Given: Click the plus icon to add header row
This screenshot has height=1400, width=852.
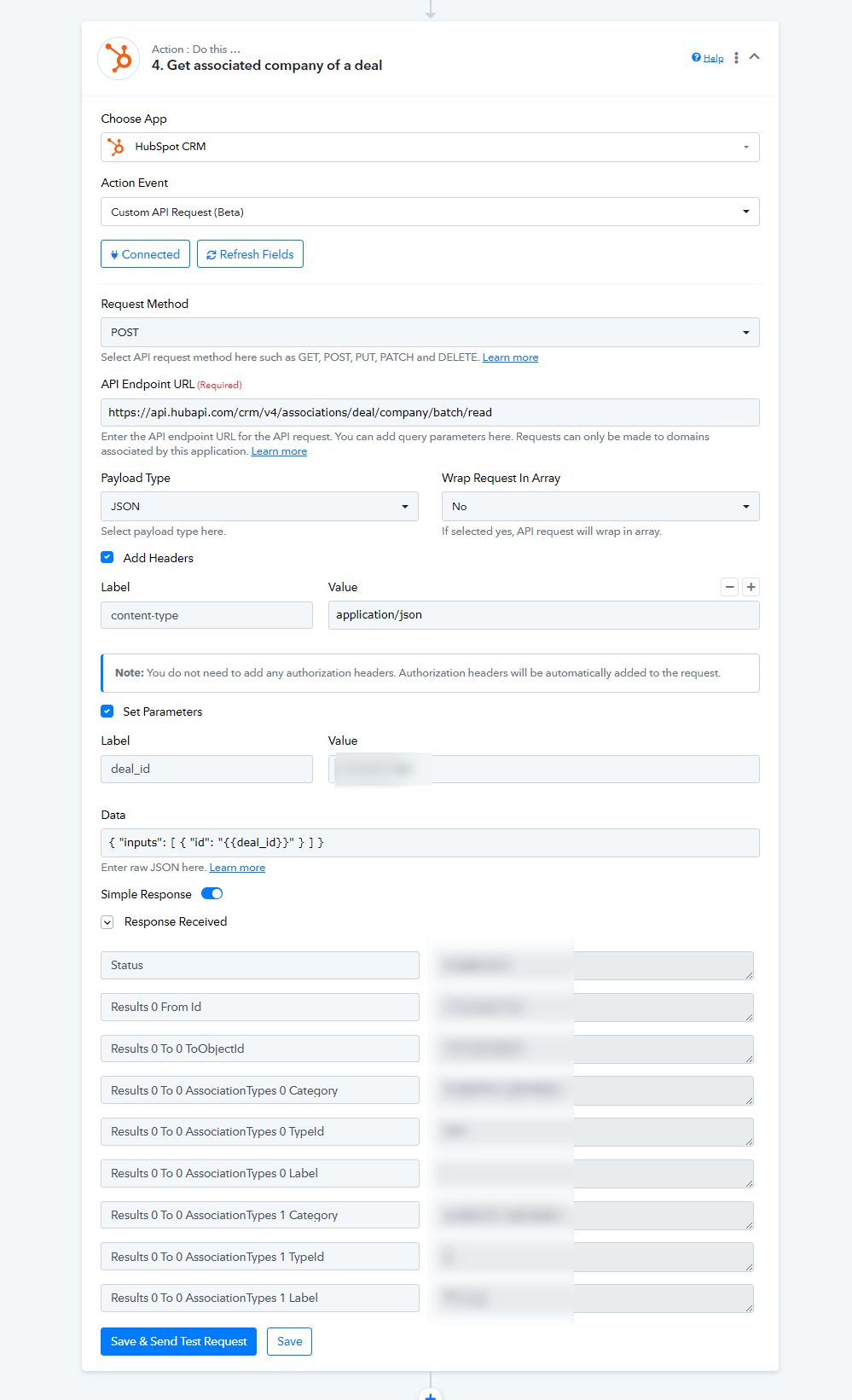Looking at the screenshot, I should pos(751,587).
